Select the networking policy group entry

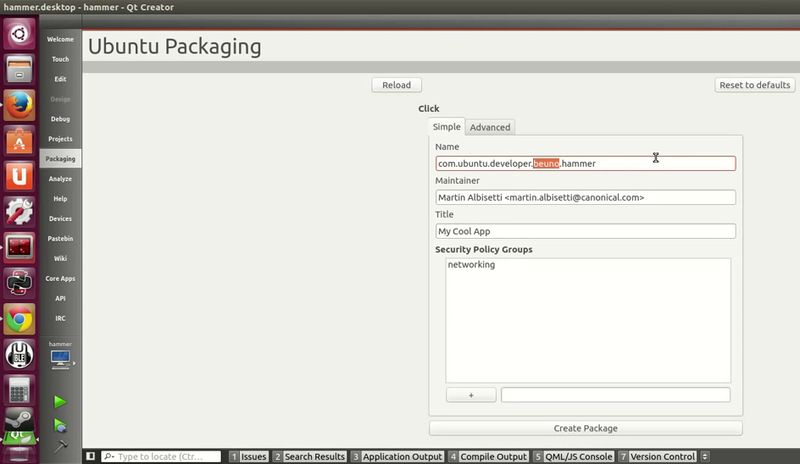coord(471,264)
